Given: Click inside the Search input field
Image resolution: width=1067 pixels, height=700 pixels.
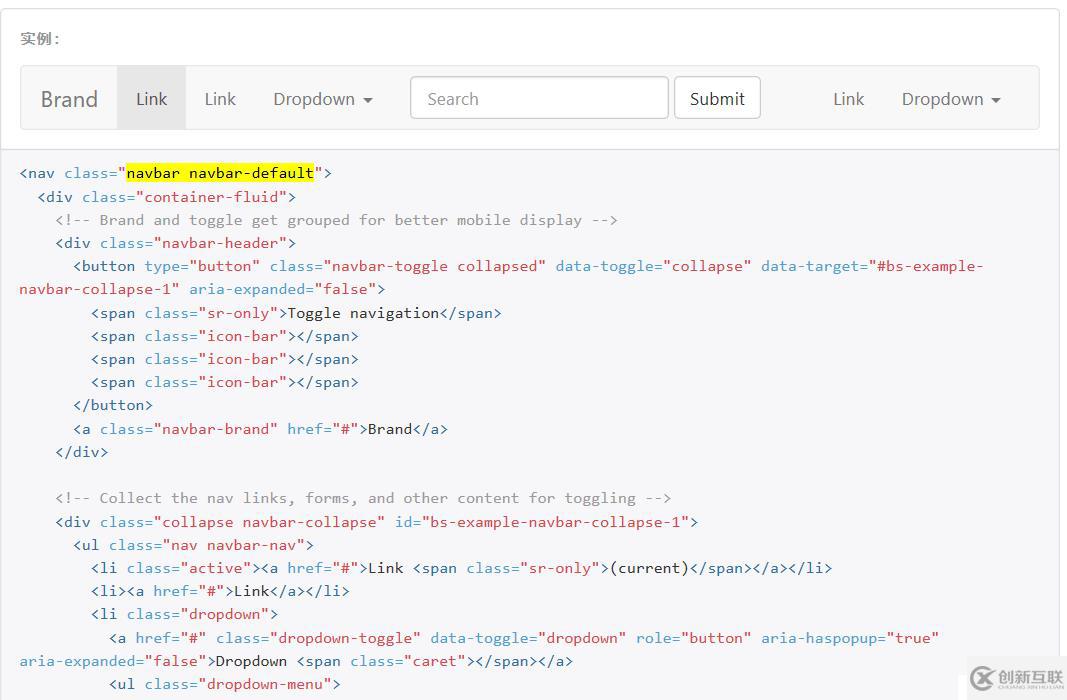Looking at the screenshot, I should tap(538, 98).
